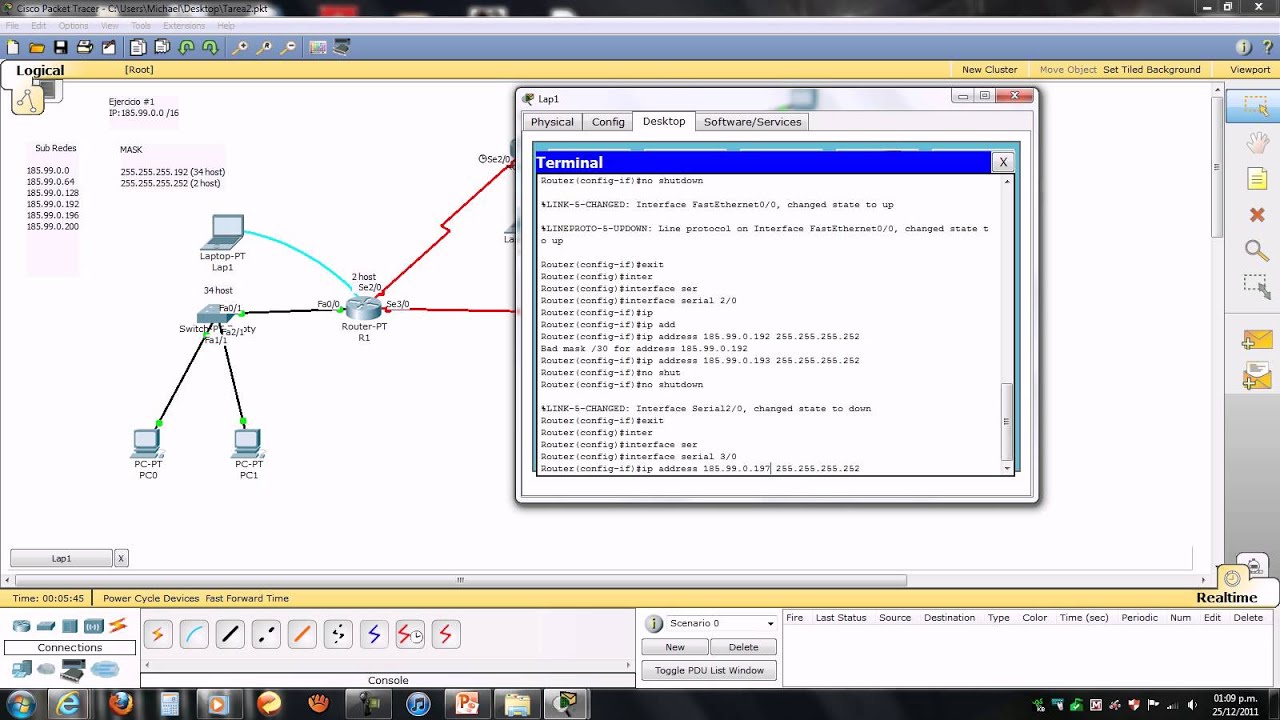Choose the Place Note tool
The height and width of the screenshot is (720, 1280).
1256,179
